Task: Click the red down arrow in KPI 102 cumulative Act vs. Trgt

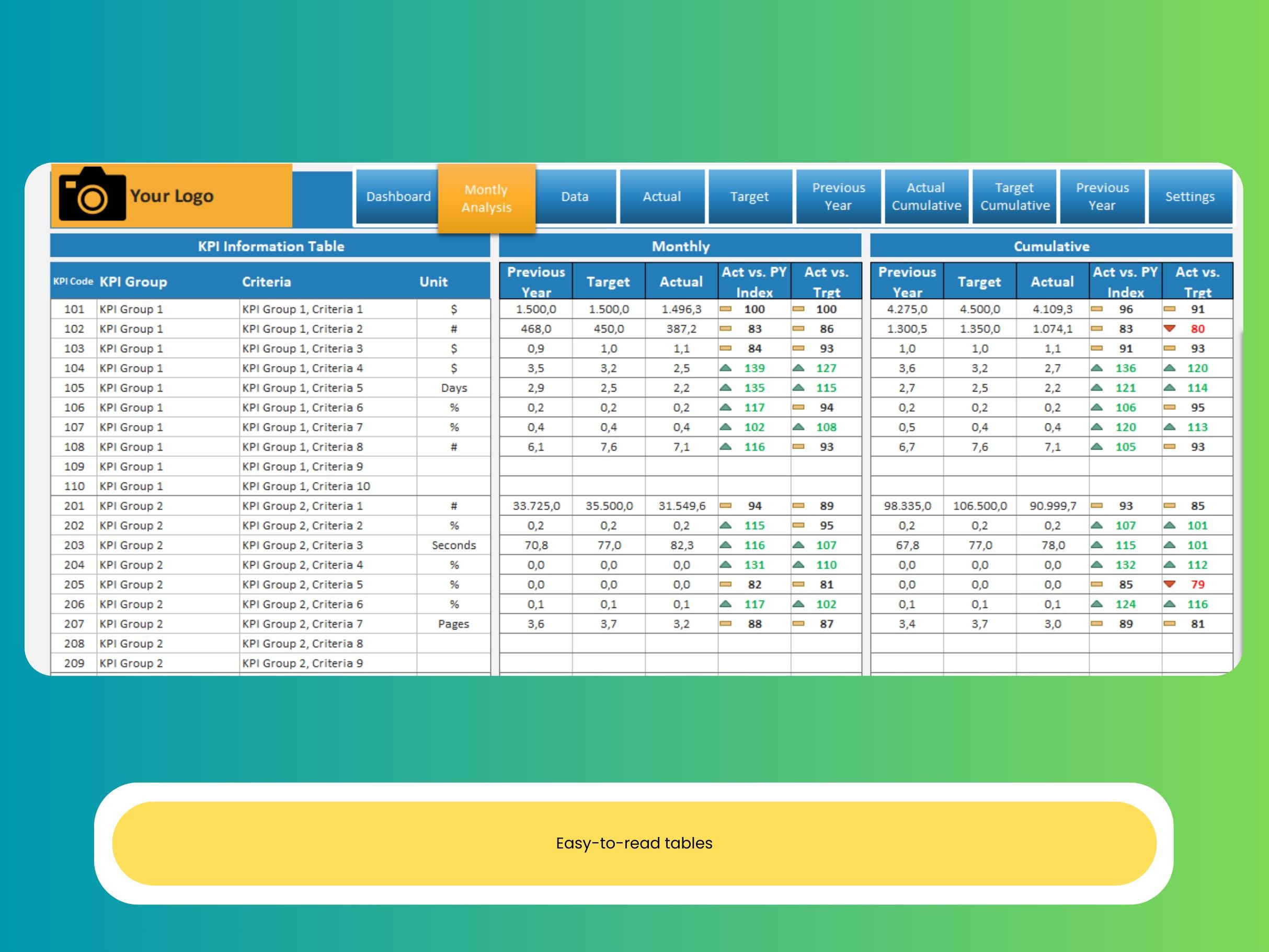Action: pos(1169,329)
